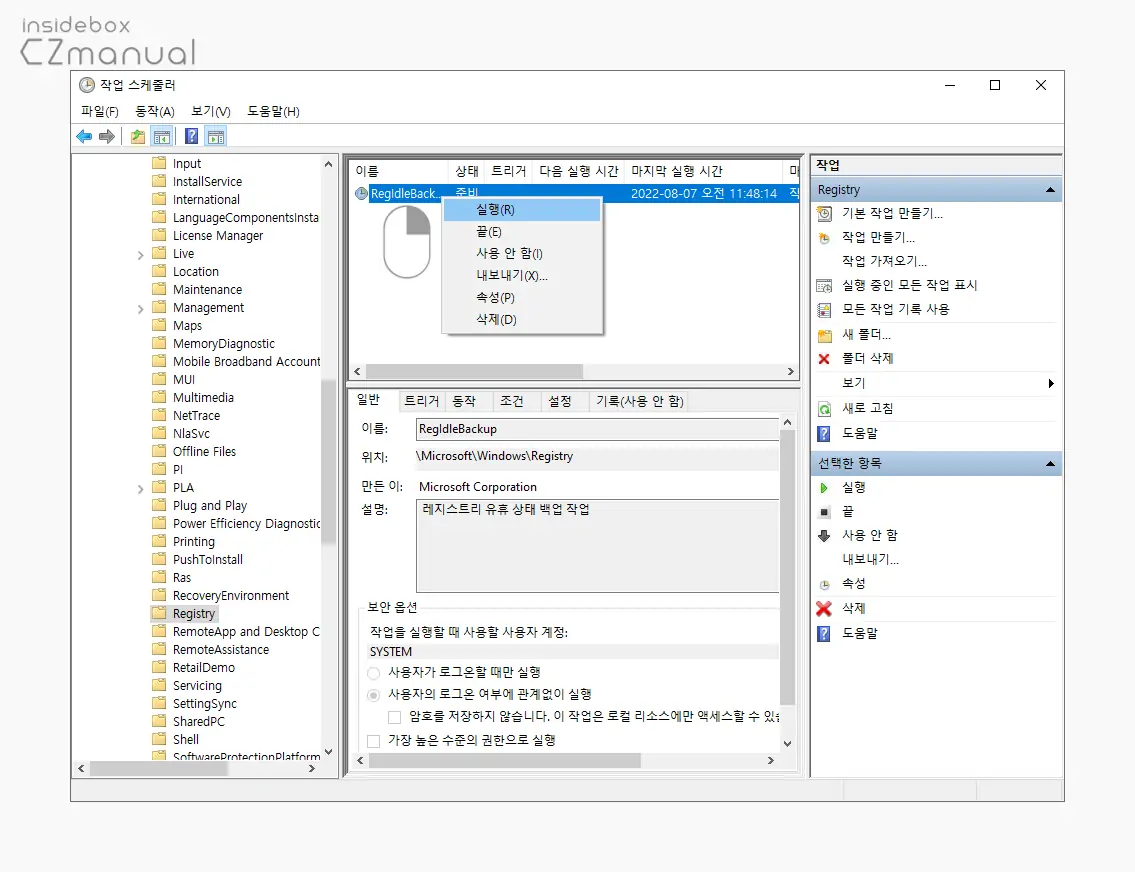Open the 보기(V) menu
Screen dimensions: 1135x872
point(211,111)
